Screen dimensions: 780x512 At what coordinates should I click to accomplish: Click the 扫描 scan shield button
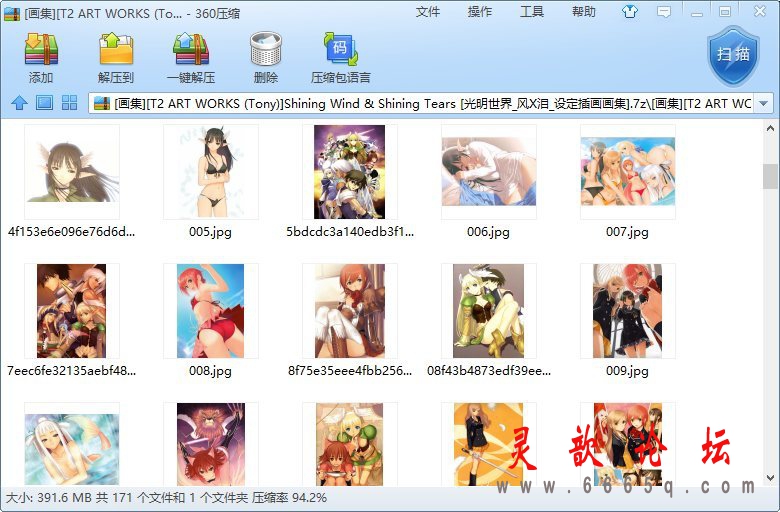(733, 56)
